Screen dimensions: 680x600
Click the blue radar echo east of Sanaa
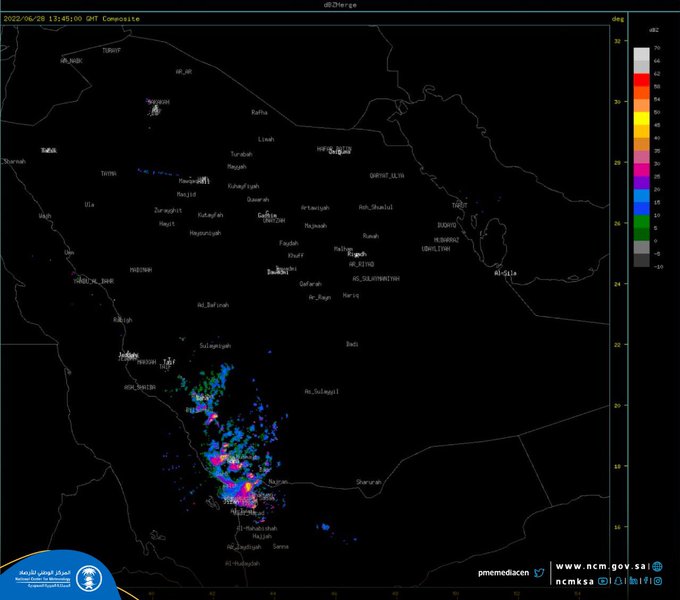324,527
